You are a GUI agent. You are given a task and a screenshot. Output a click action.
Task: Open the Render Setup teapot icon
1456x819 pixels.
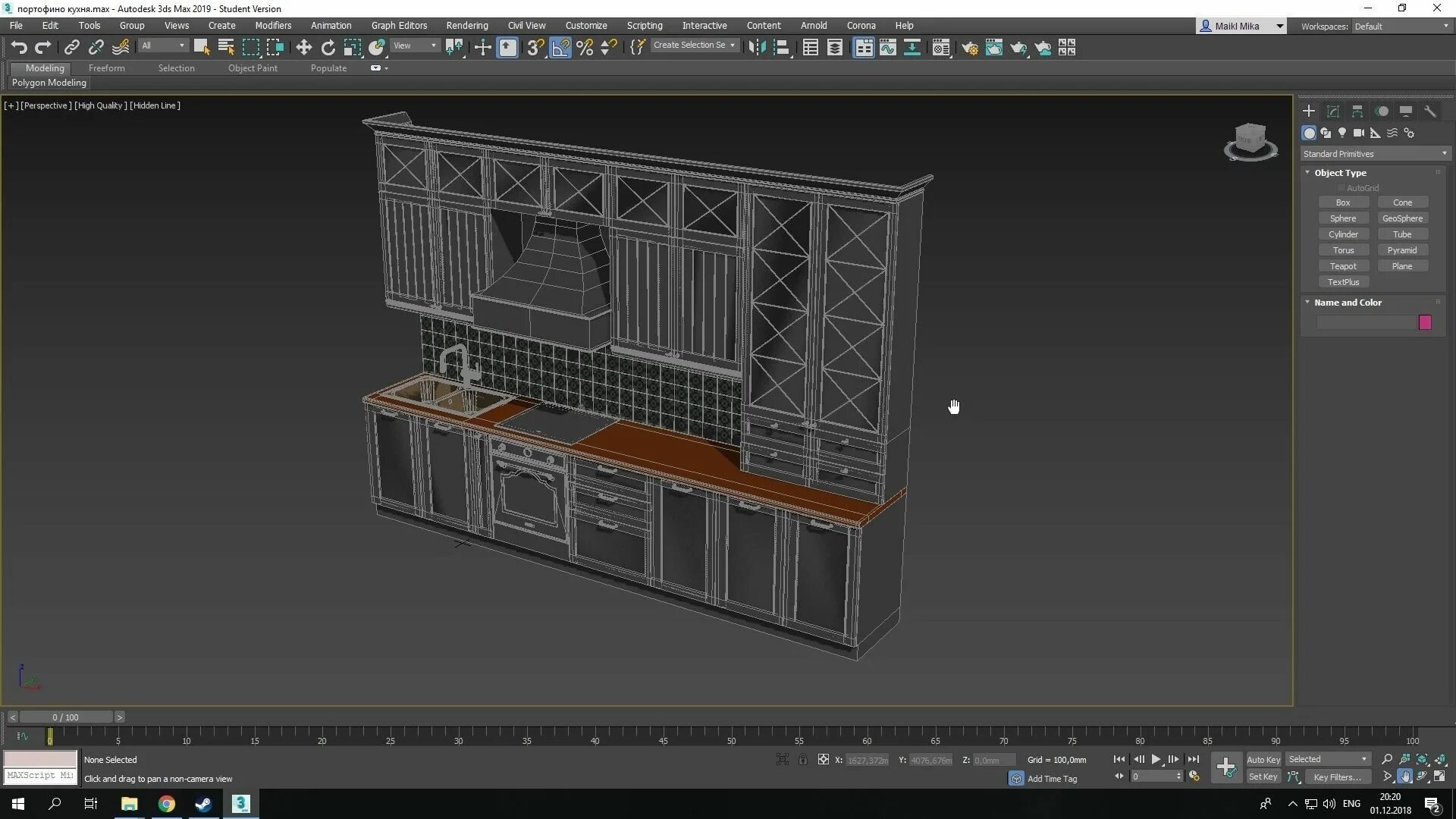pos(969,48)
